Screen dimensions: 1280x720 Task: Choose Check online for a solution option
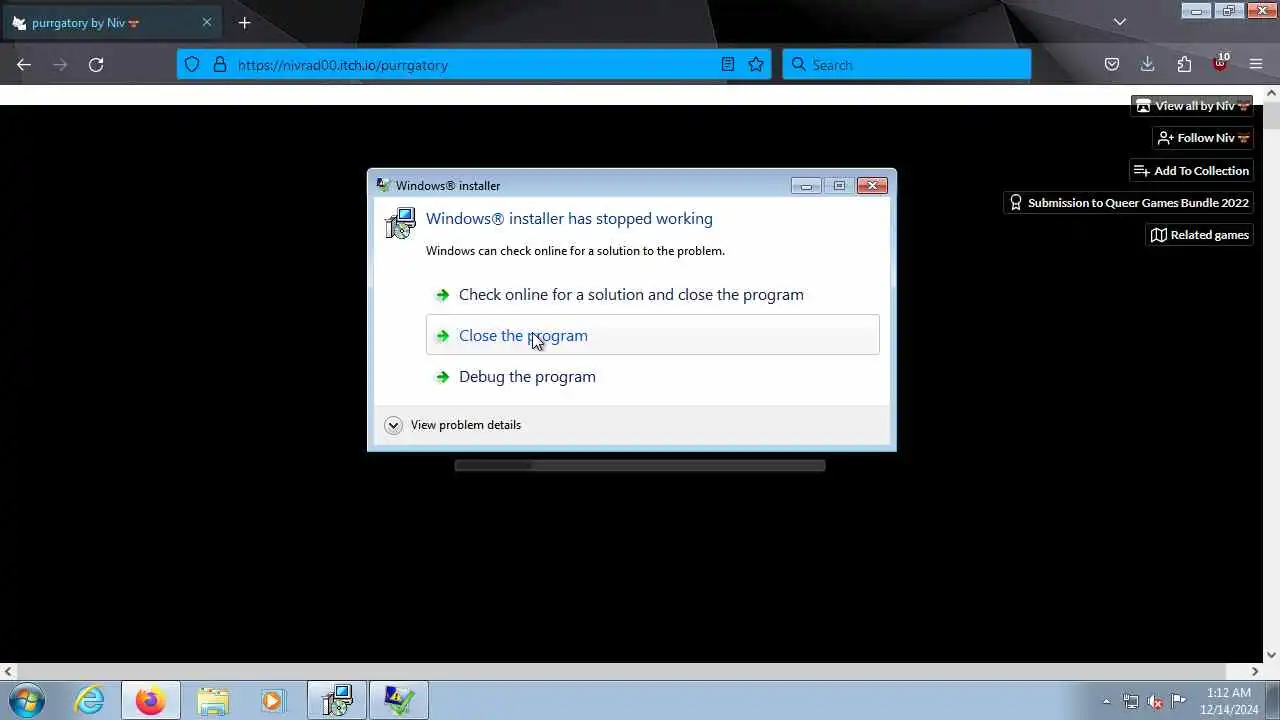click(653, 295)
